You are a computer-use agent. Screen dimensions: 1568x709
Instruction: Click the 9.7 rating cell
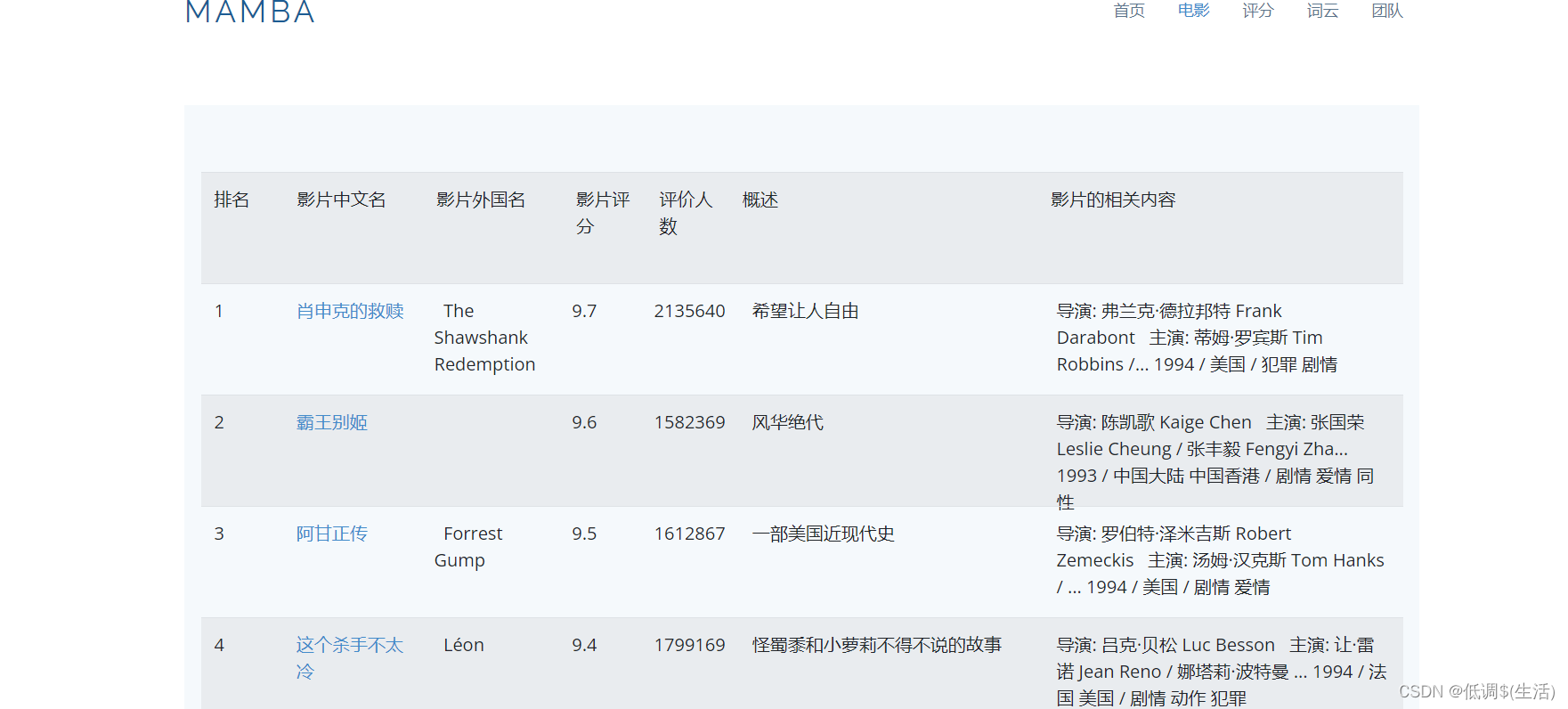point(584,311)
